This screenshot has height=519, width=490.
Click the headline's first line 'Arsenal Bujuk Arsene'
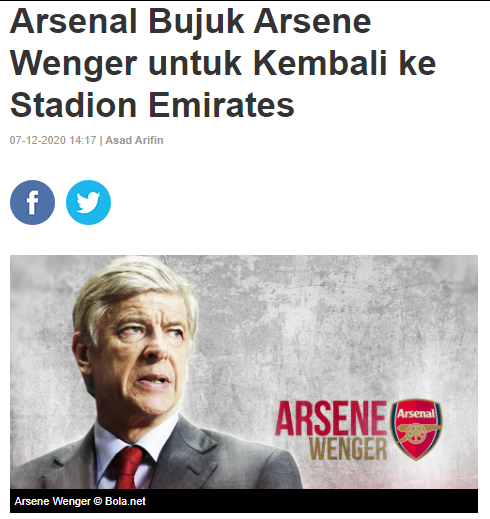pyautogui.click(x=191, y=22)
